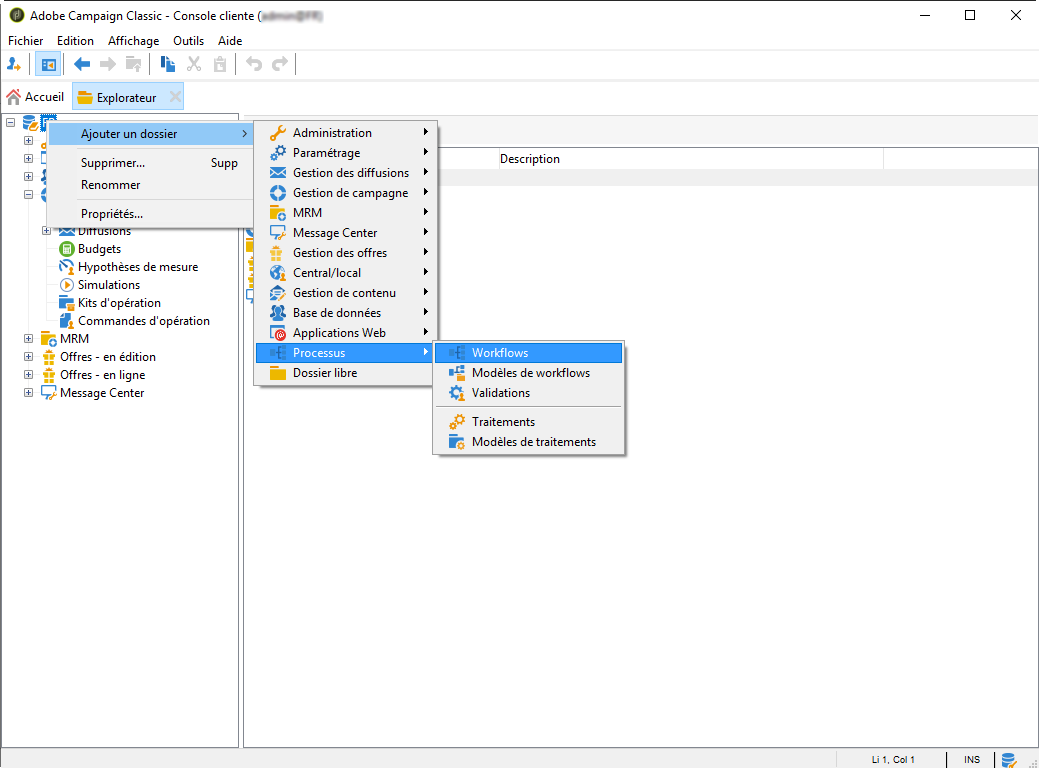The image size is (1039, 768).
Task: Open the Edition menu
Action: coord(75,41)
